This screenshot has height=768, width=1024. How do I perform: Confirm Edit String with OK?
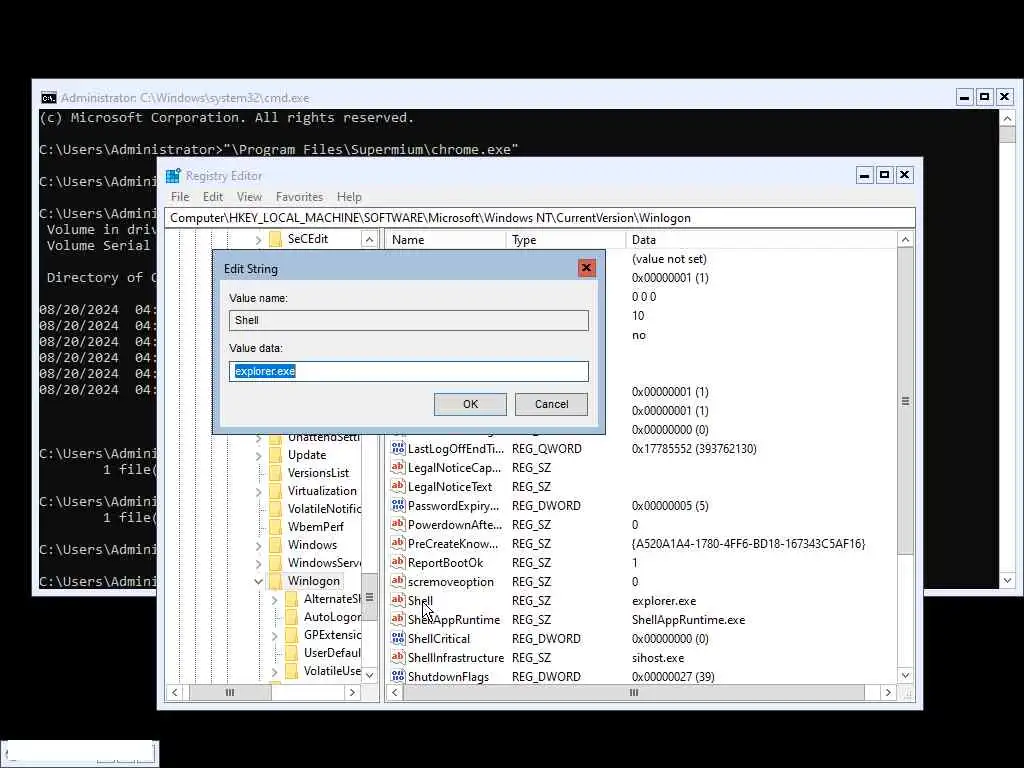coord(470,404)
